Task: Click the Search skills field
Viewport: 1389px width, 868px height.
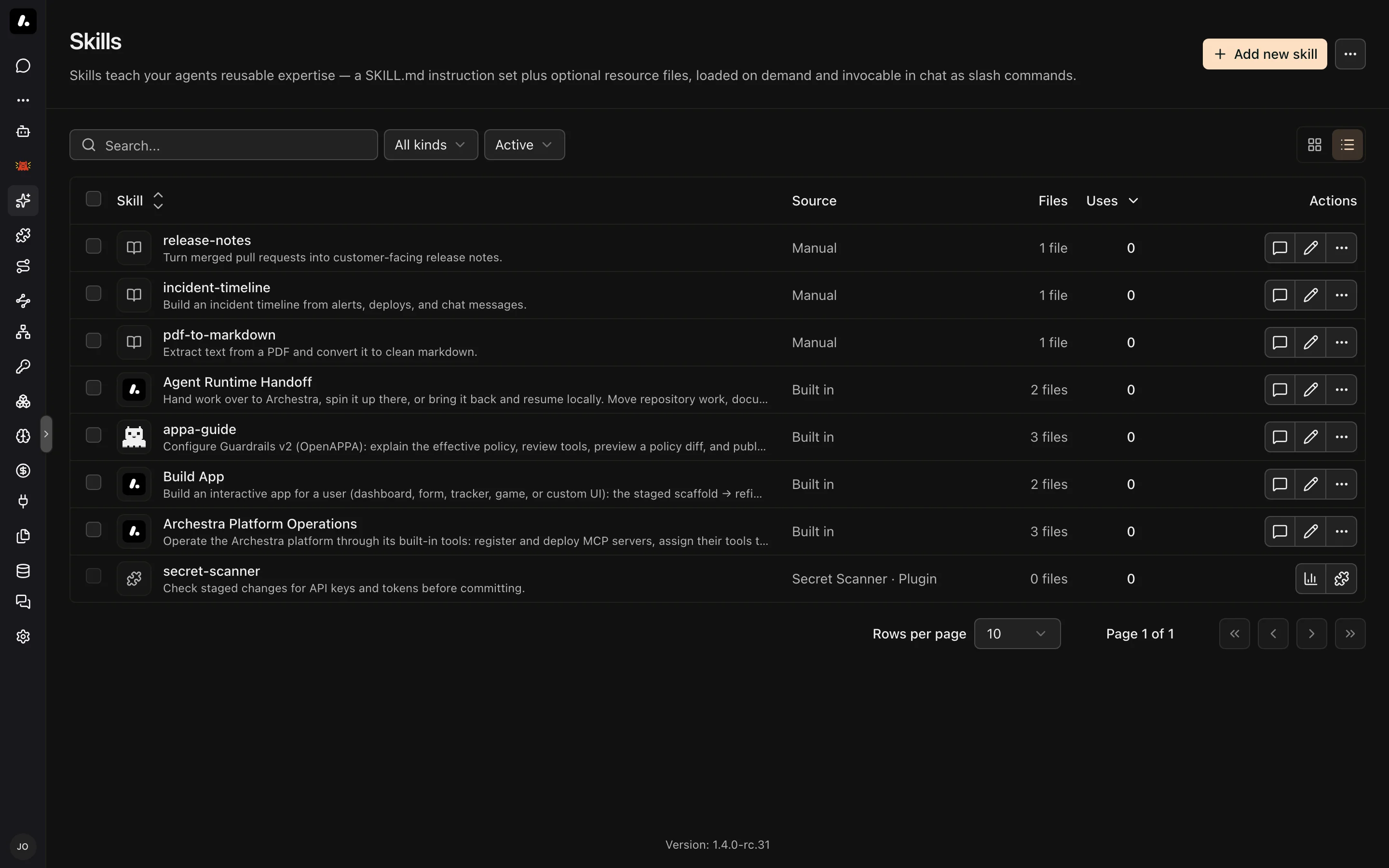Action: 223,145
